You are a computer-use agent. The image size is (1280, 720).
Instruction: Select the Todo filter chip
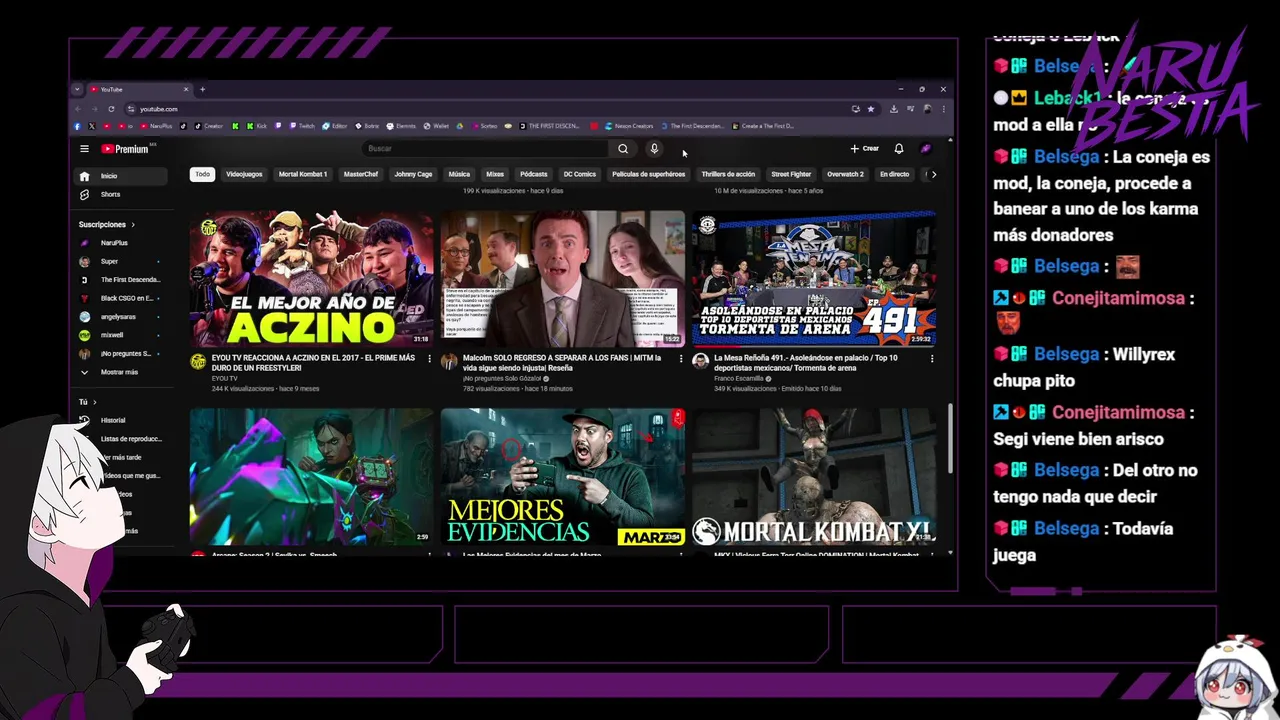point(202,174)
